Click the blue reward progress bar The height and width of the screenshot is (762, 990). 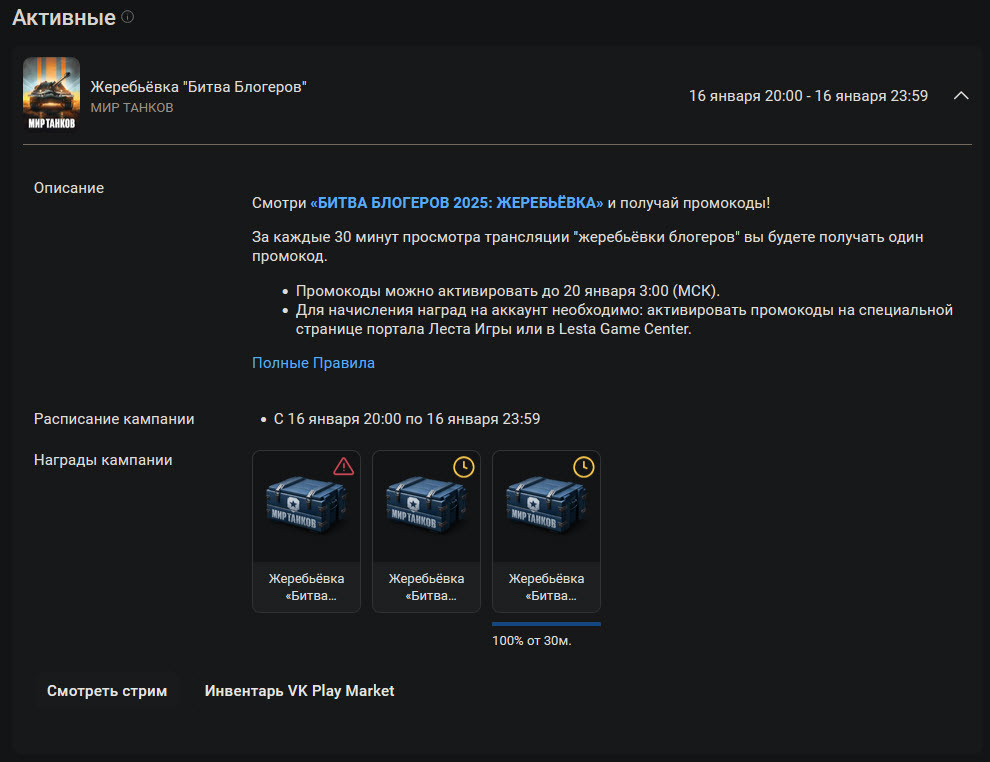[546, 624]
